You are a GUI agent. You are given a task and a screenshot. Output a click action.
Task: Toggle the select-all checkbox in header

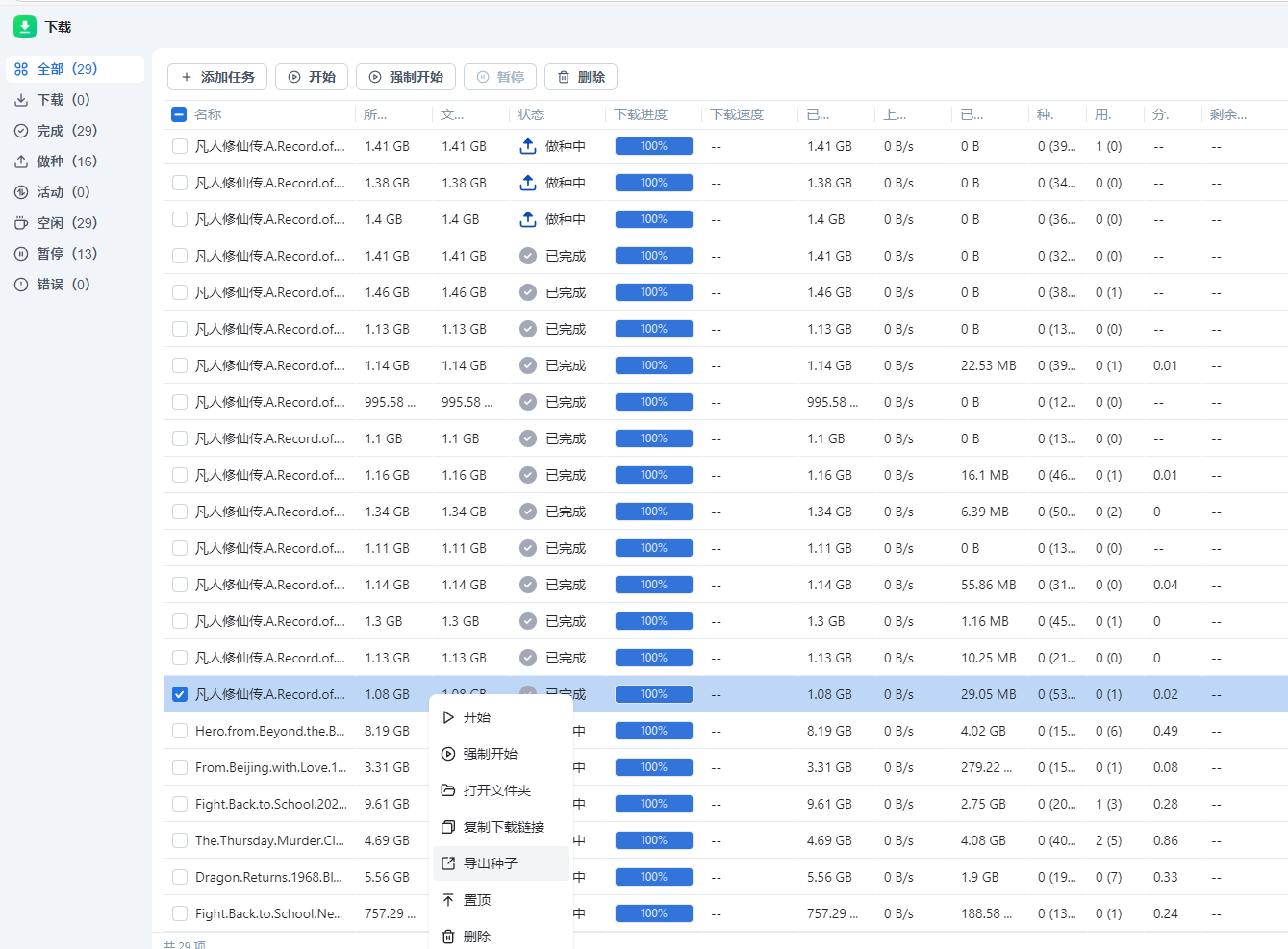[x=179, y=114]
